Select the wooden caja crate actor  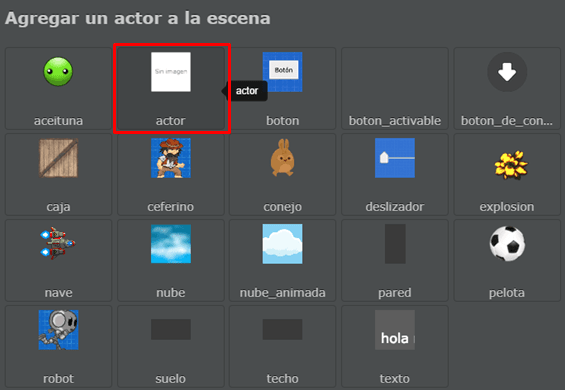click(58, 174)
